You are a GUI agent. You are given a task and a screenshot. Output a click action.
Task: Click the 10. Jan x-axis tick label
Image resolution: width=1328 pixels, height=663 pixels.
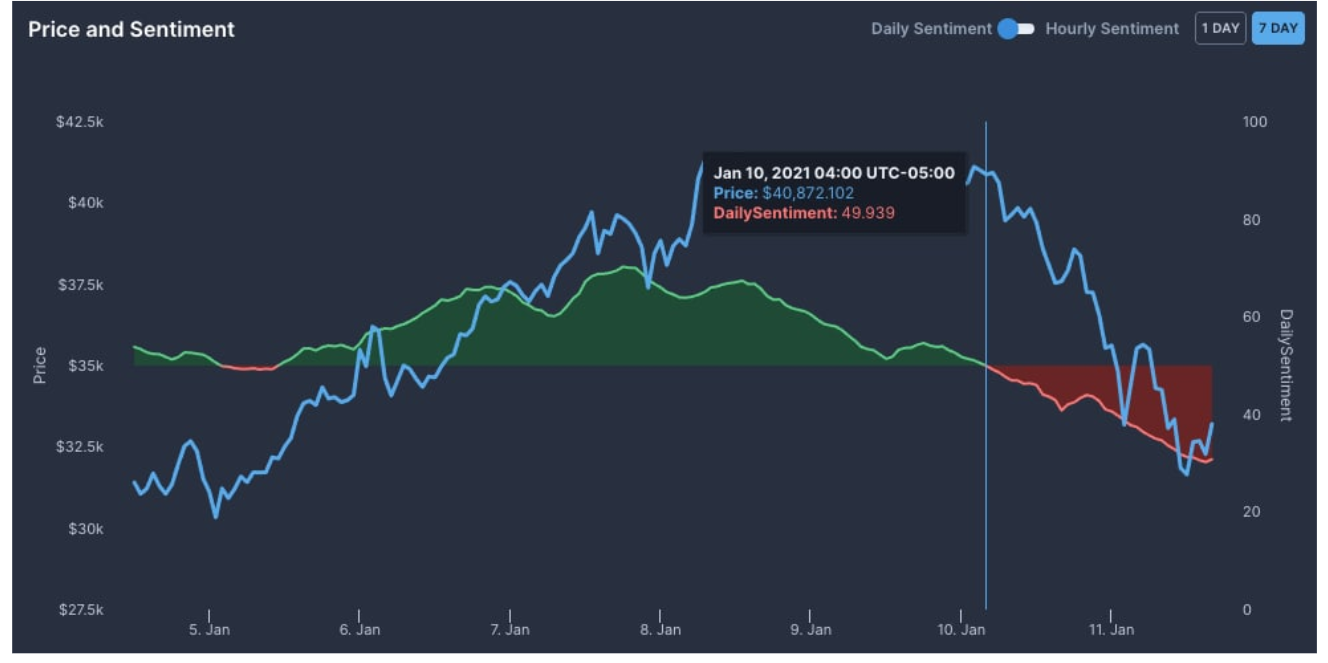[960, 630]
